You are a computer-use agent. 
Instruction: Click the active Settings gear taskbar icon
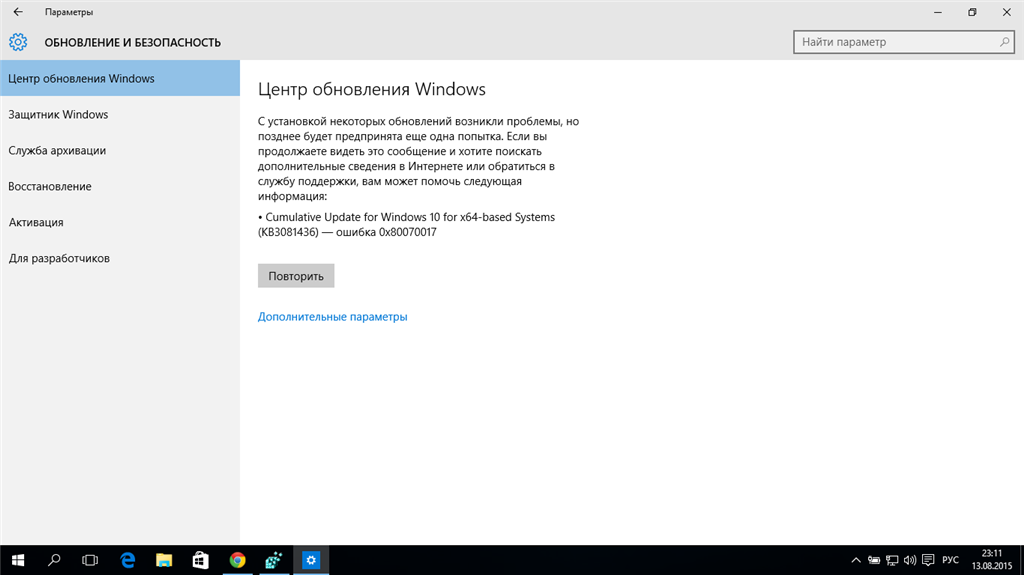[311, 560]
